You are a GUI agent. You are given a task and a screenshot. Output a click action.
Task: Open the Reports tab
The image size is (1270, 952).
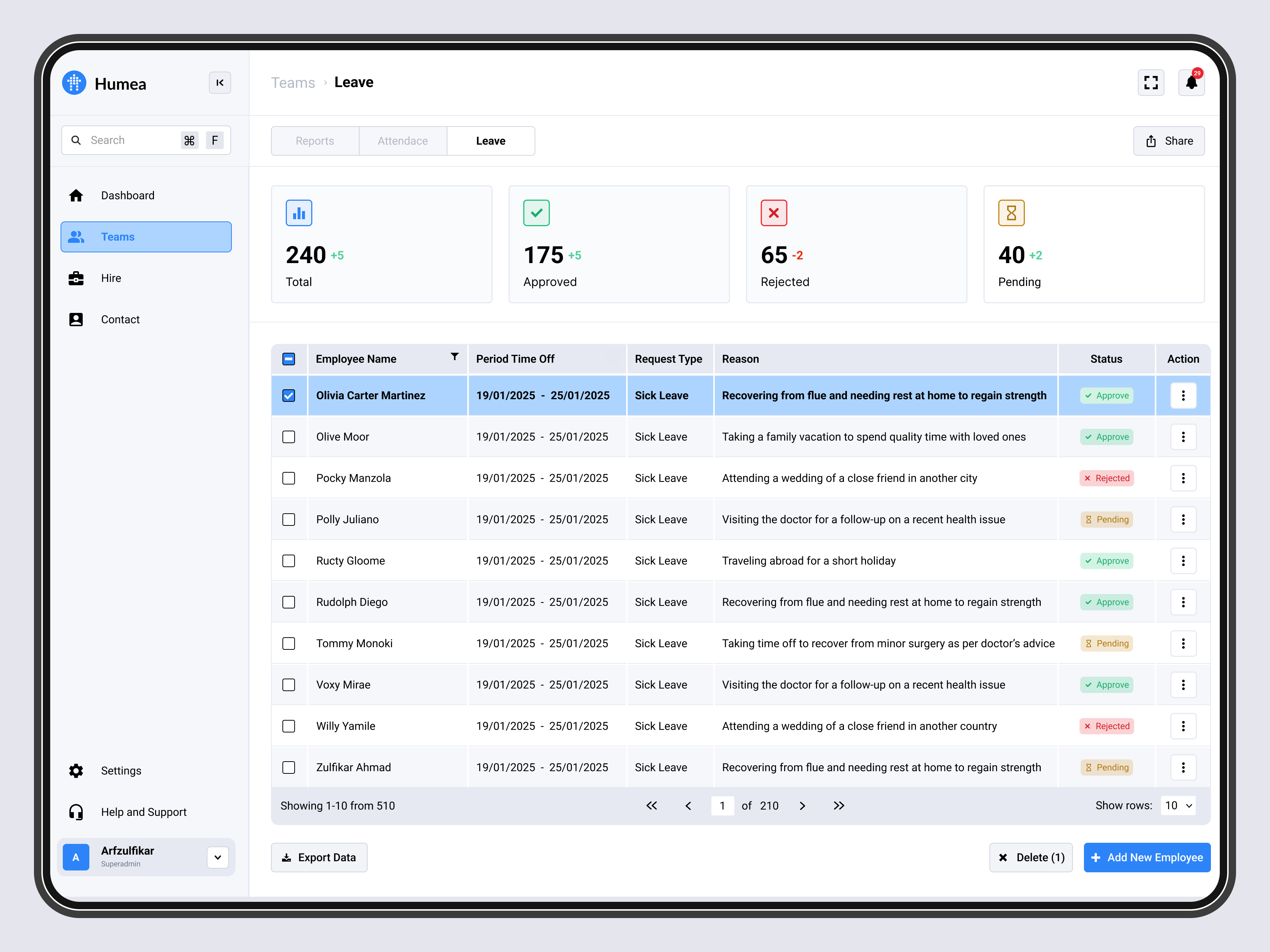tap(315, 141)
